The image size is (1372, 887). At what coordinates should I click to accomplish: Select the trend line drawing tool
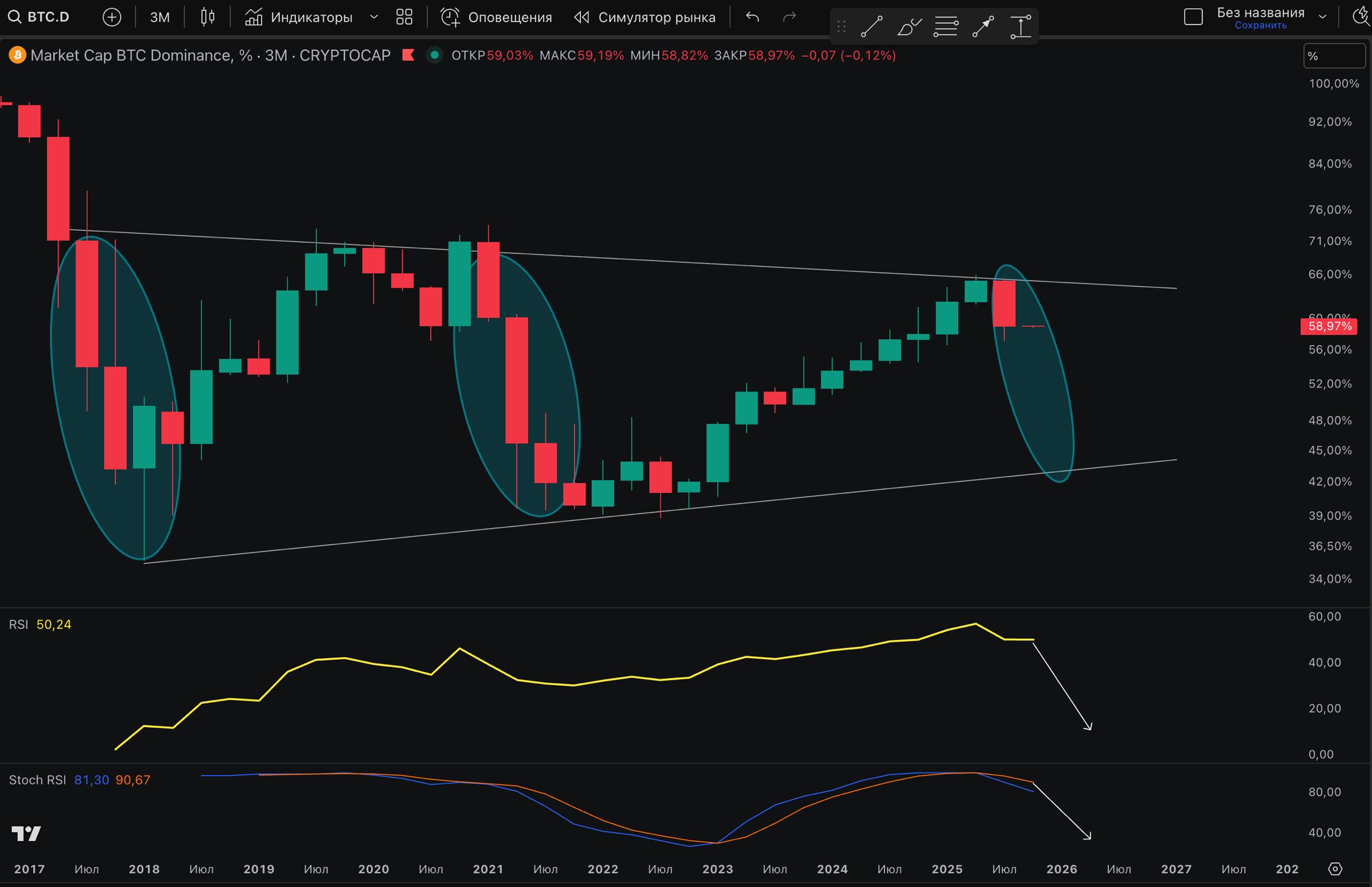click(871, 26)
